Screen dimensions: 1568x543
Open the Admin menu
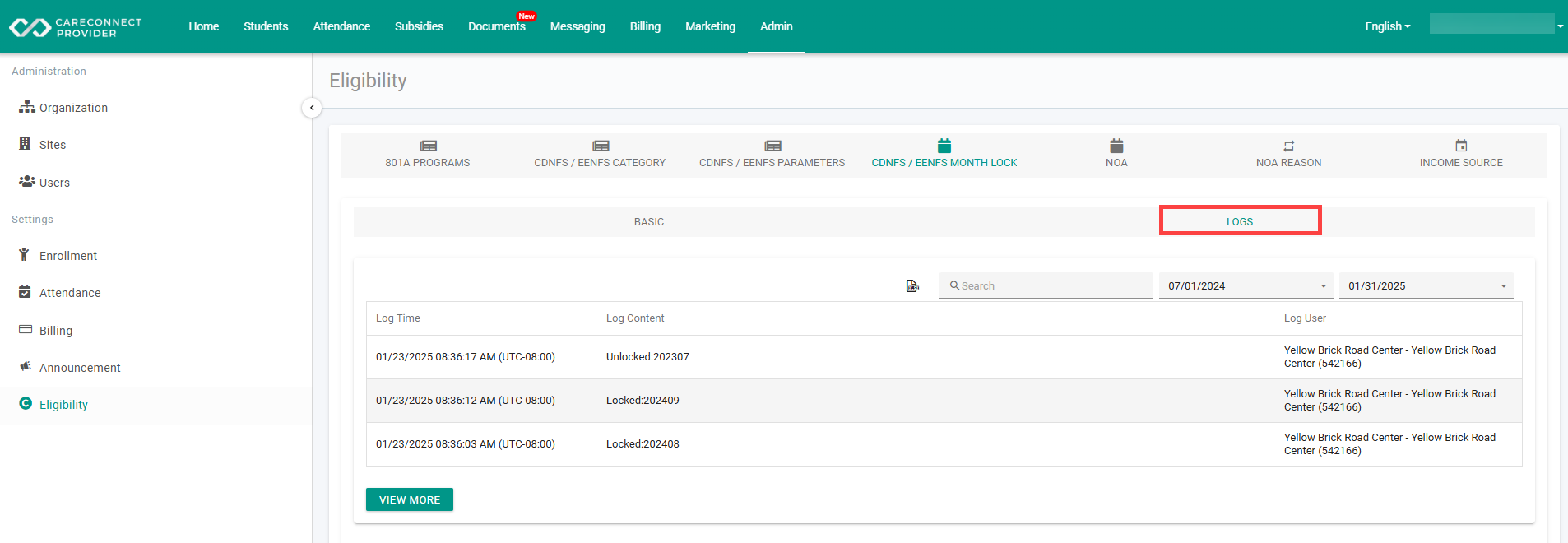click(x=777, y=26)
